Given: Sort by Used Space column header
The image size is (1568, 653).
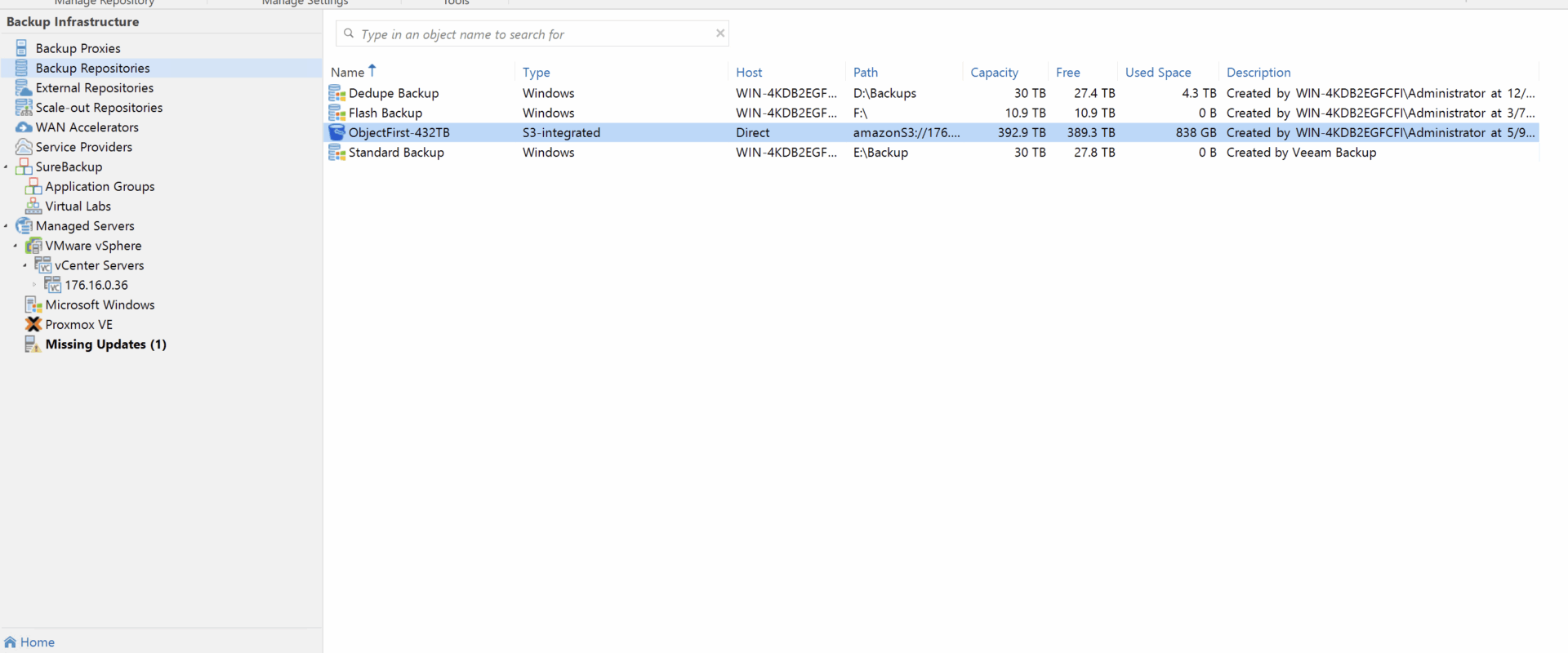Looking at the screenshot, I should [1158, 72].
